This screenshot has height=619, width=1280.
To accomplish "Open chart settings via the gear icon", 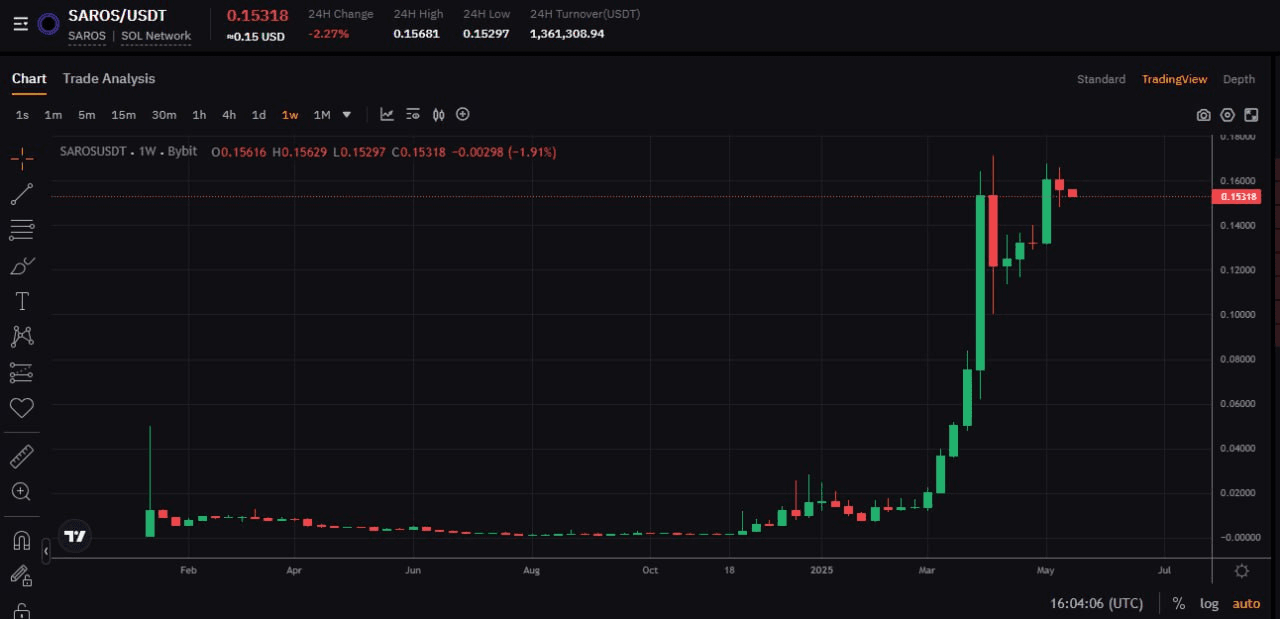I will tap(1227, 115).
